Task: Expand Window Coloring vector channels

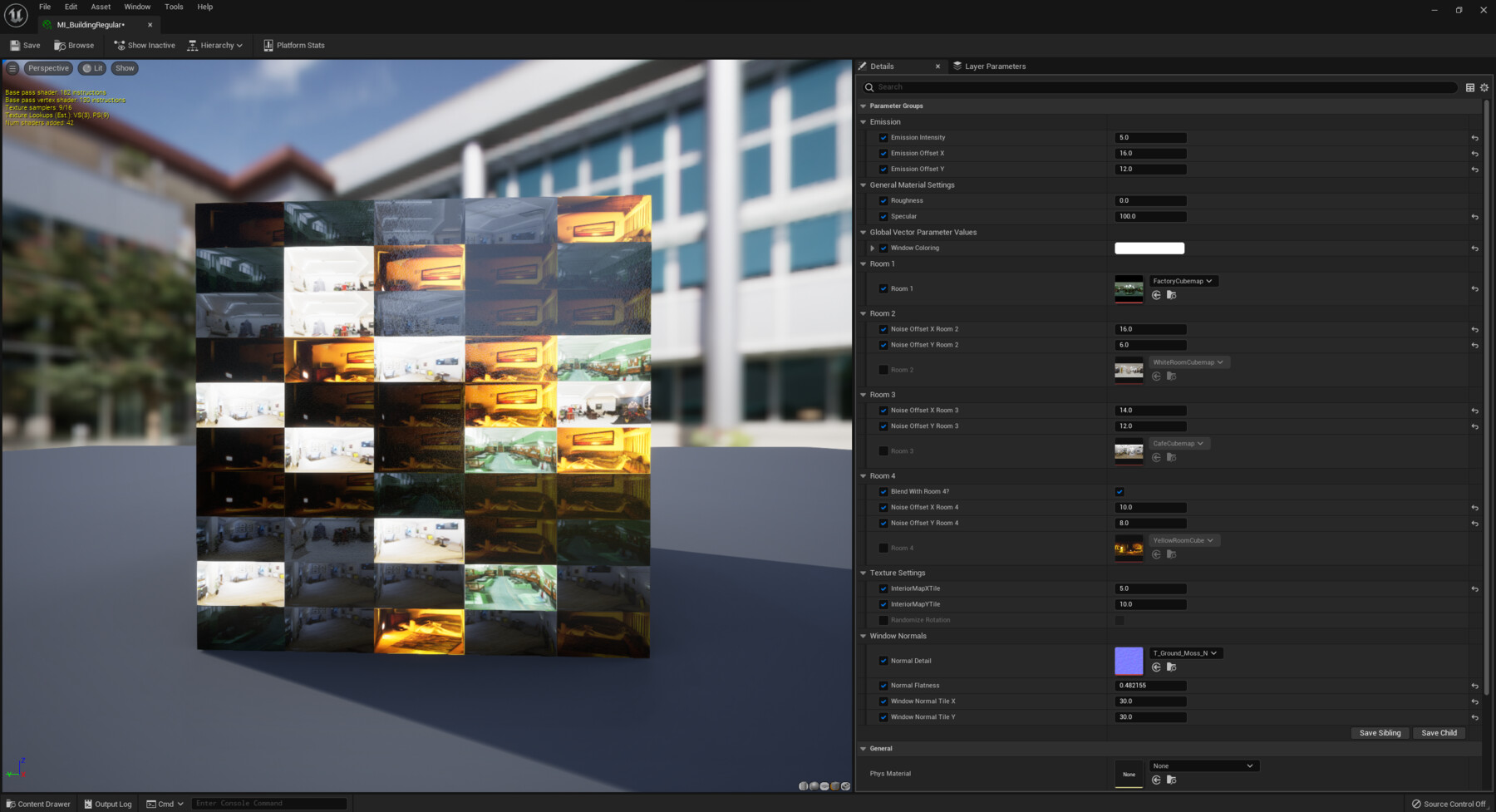Action: click(x=872, y=249)
